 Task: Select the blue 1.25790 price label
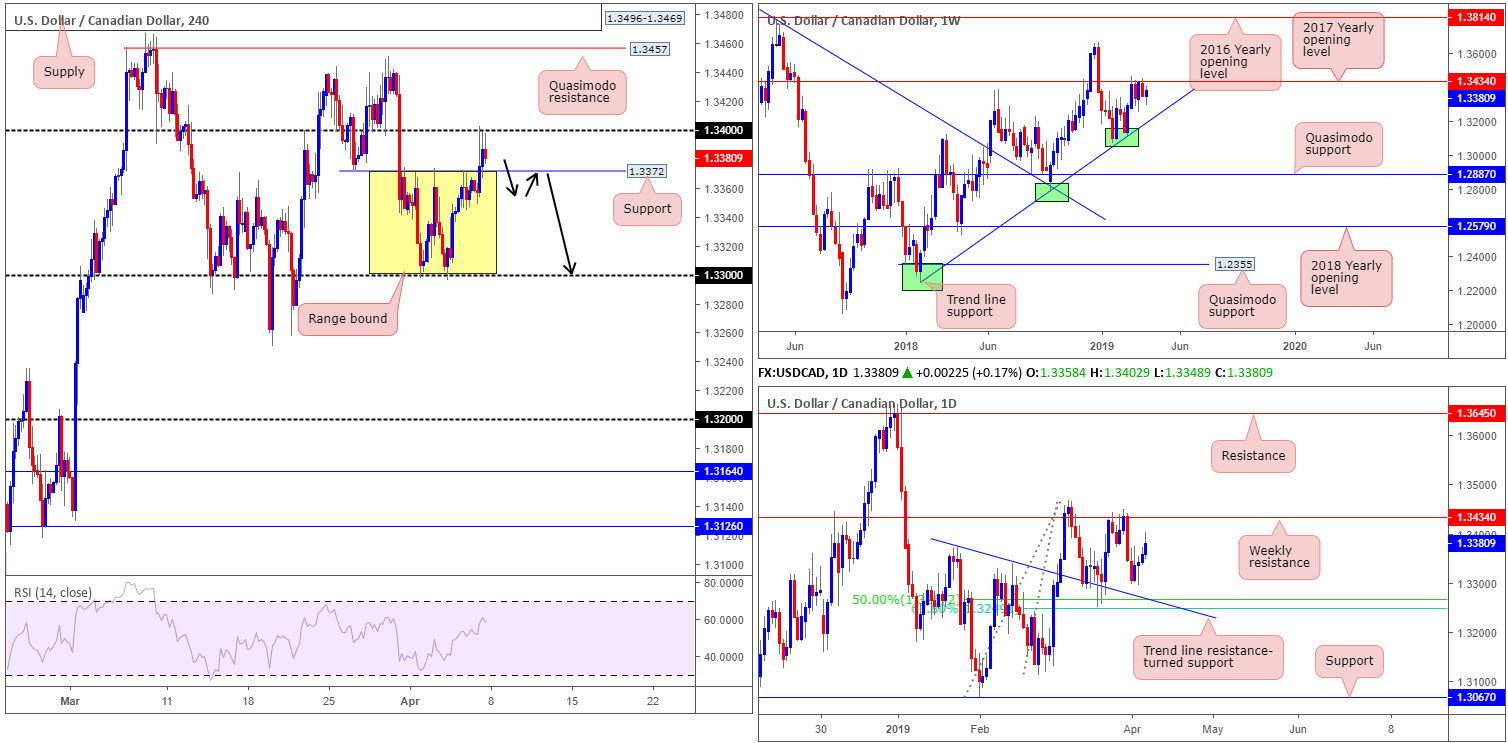pos(1476,227)
